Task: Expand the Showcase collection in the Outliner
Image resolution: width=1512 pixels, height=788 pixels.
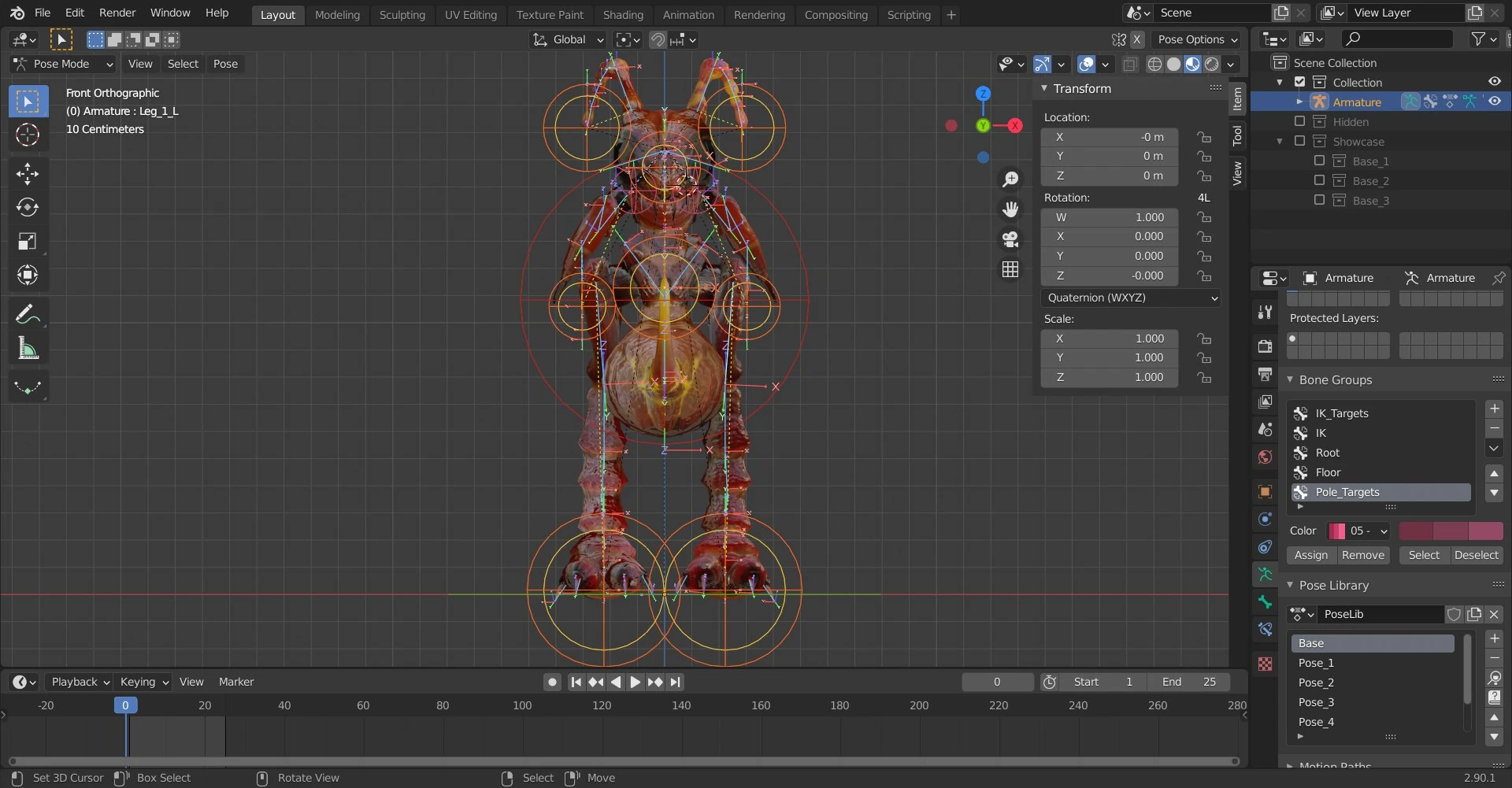Action: point(1280,141)
